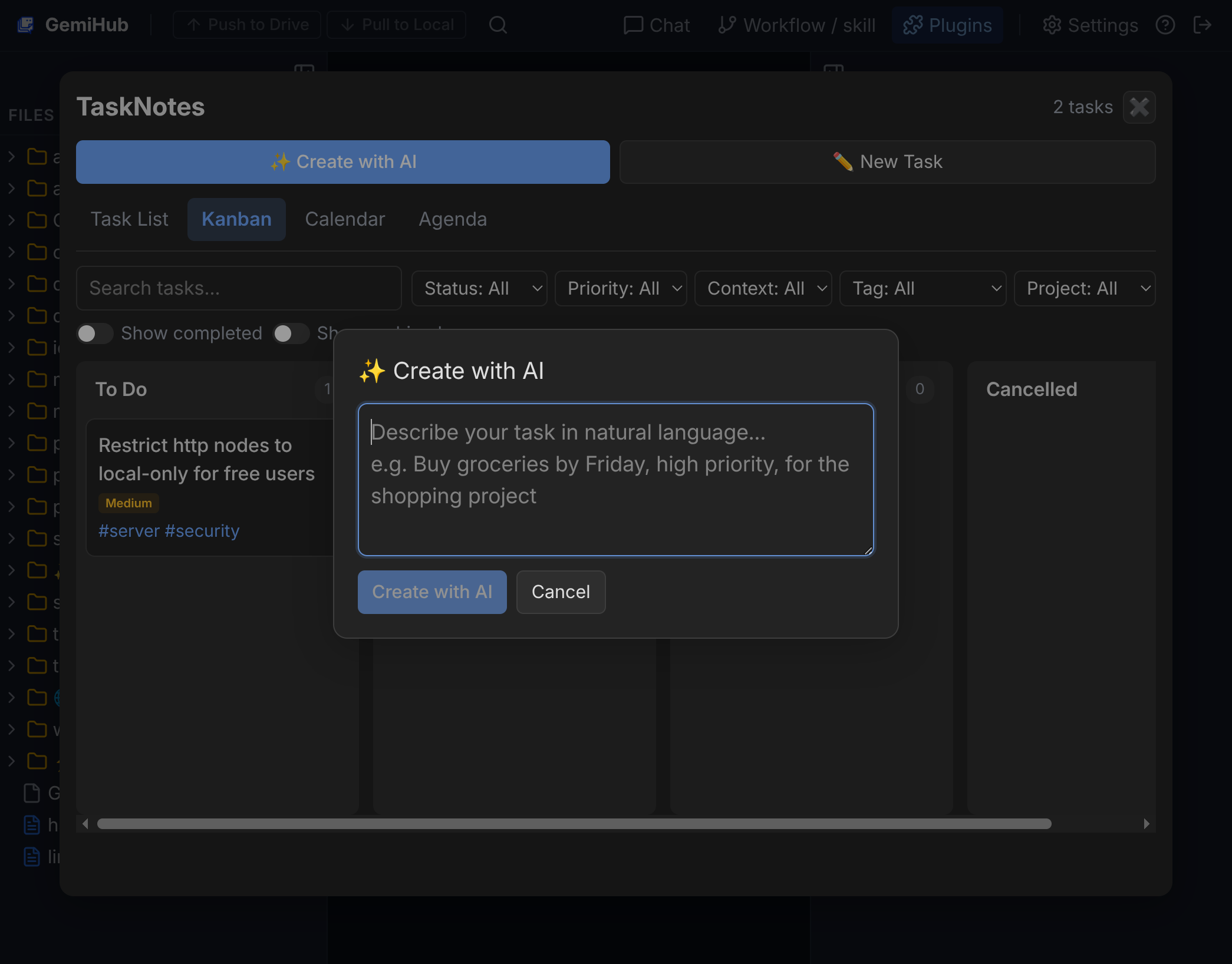
Task: Click the logout arrow icon
Action: pyautogui.click(x=1202, y=25)
